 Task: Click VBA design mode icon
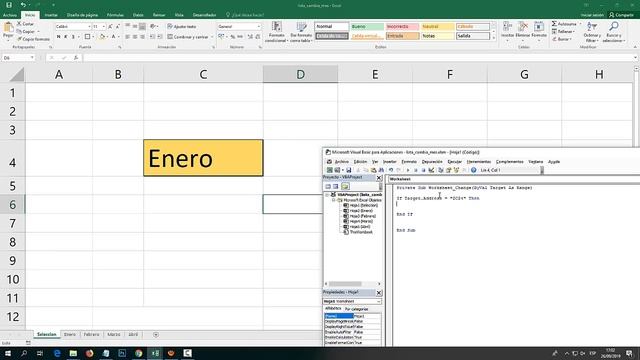tap(431, 170)
